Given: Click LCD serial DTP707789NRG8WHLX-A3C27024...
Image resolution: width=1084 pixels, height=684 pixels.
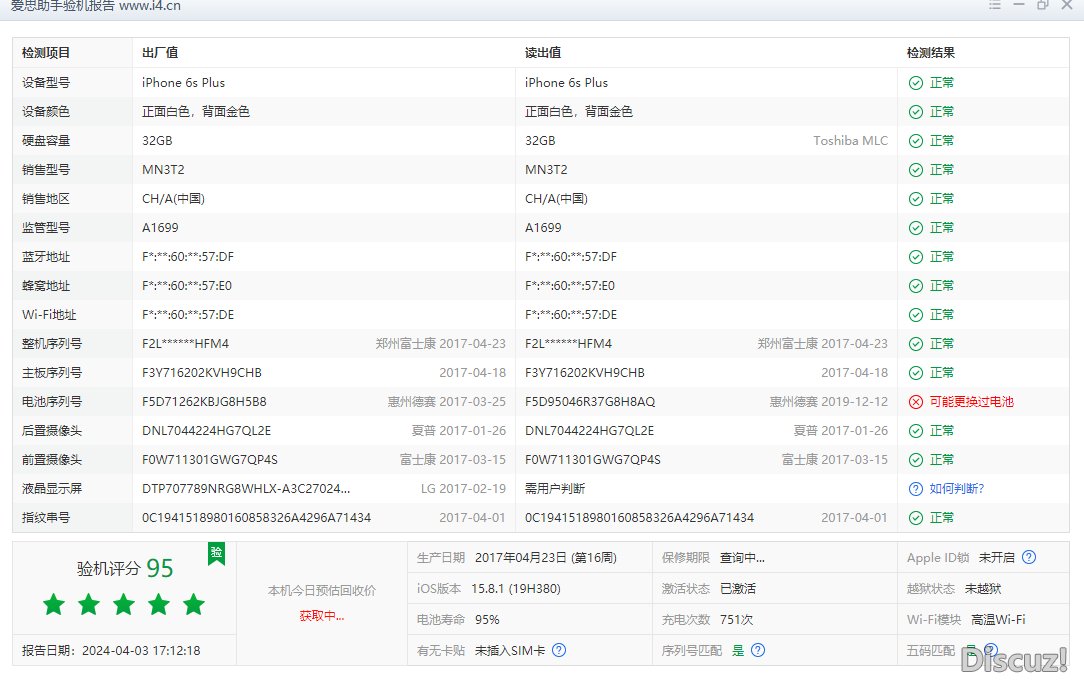Looking at the screenshot, I should 245,489.
